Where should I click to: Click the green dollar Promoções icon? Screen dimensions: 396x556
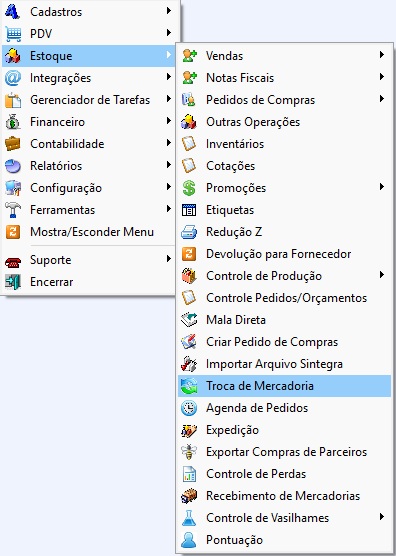coord(189,188)
